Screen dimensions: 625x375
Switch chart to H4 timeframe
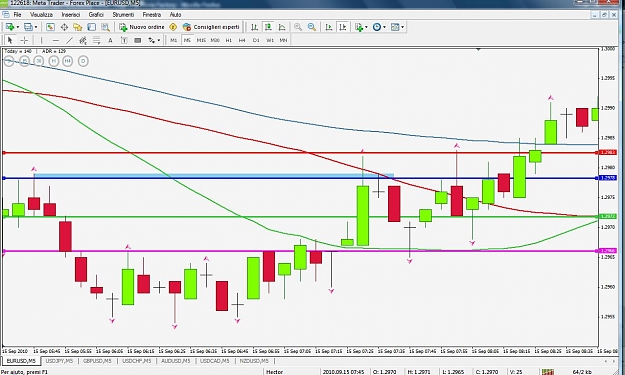(x=242, y=40)
